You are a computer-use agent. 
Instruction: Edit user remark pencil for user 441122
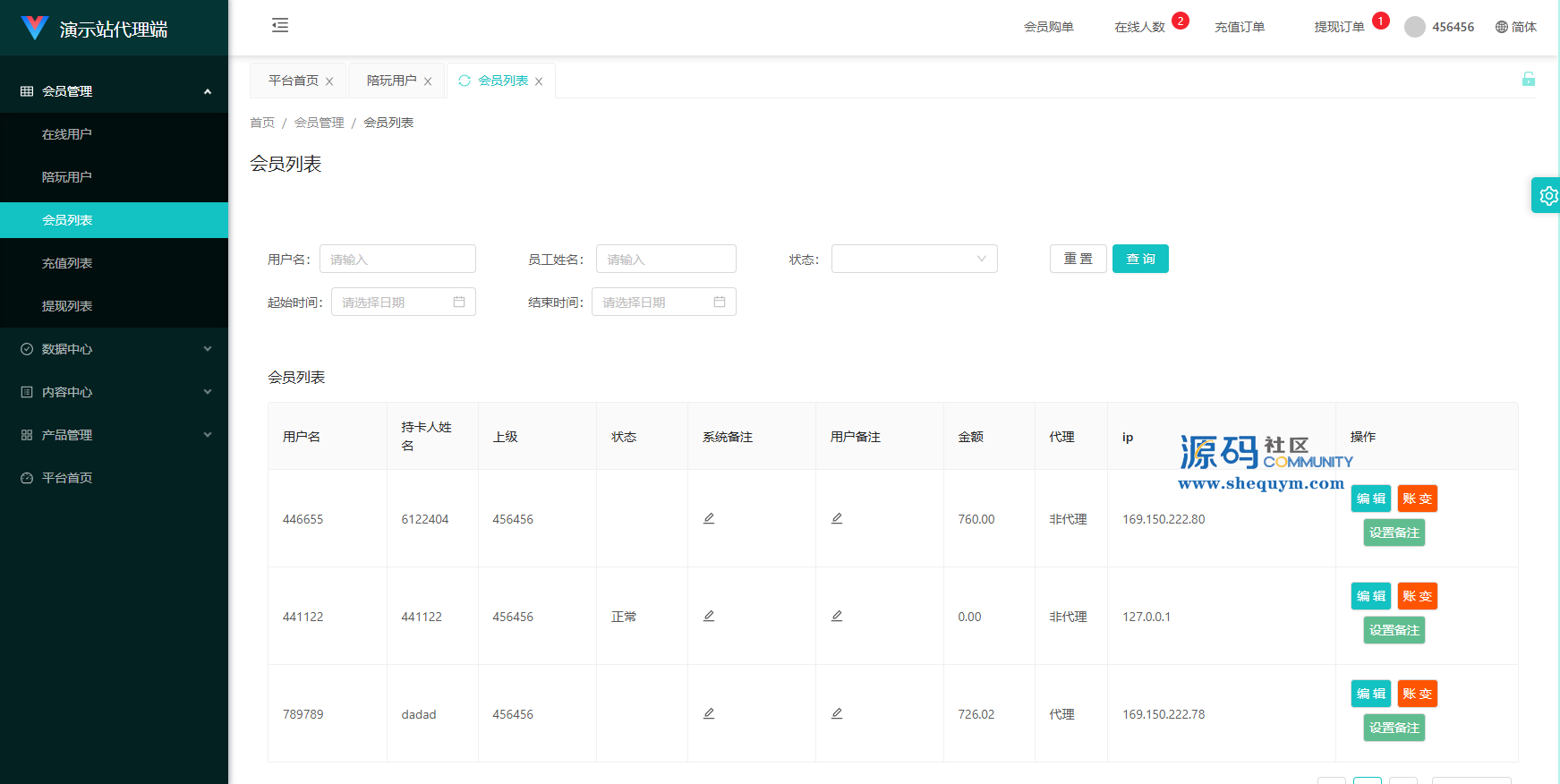coord(837,616)
